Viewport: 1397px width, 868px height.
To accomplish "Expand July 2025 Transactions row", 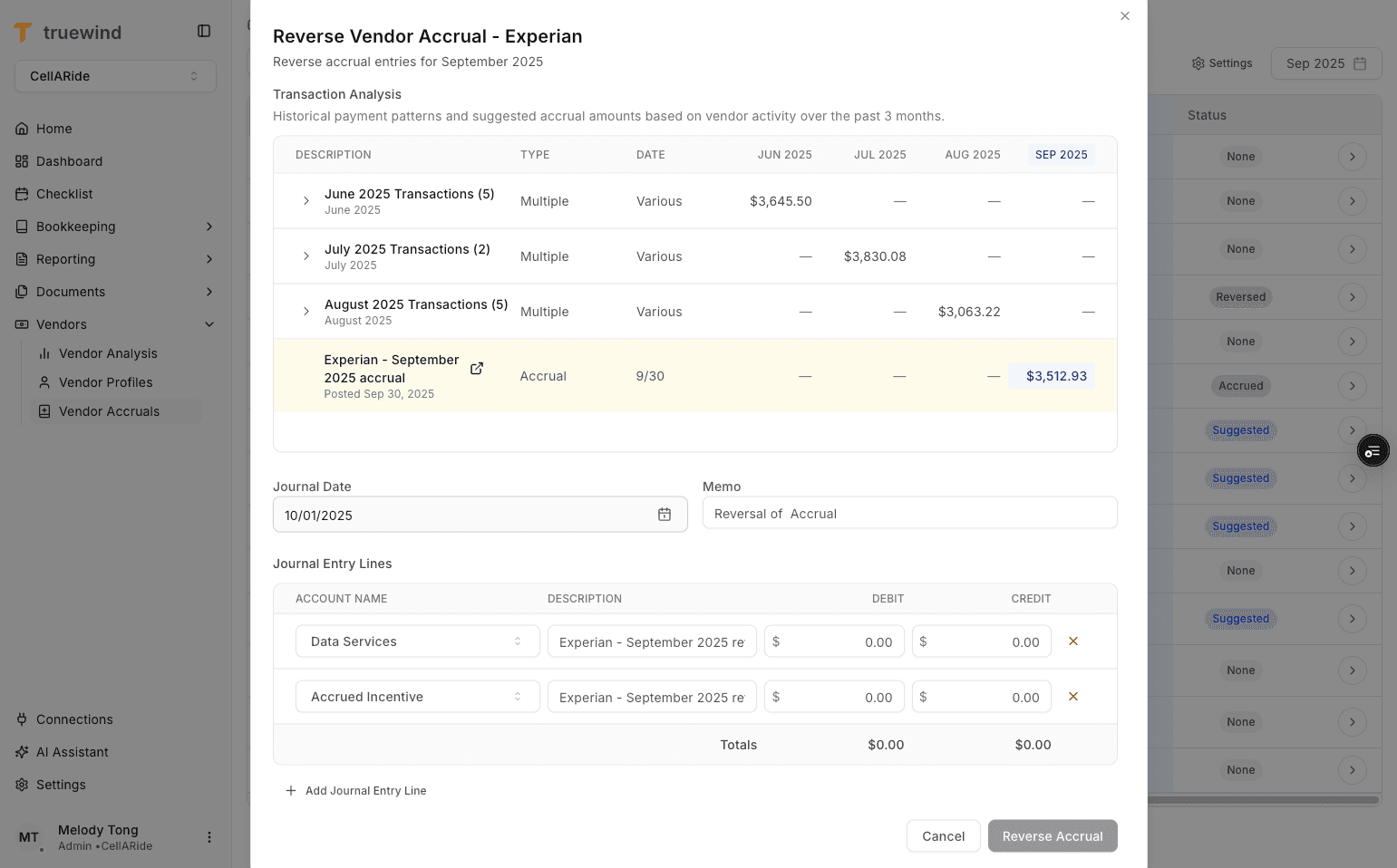I will tap(306, 256).
